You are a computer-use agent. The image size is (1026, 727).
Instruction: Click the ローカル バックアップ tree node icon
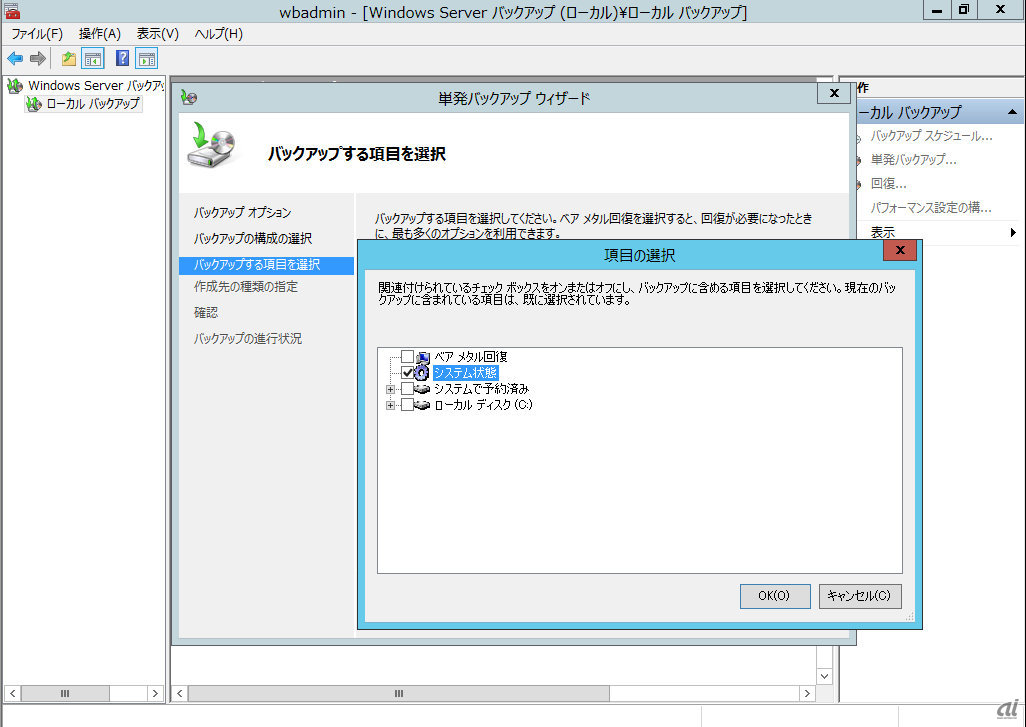tap(34, 103)
